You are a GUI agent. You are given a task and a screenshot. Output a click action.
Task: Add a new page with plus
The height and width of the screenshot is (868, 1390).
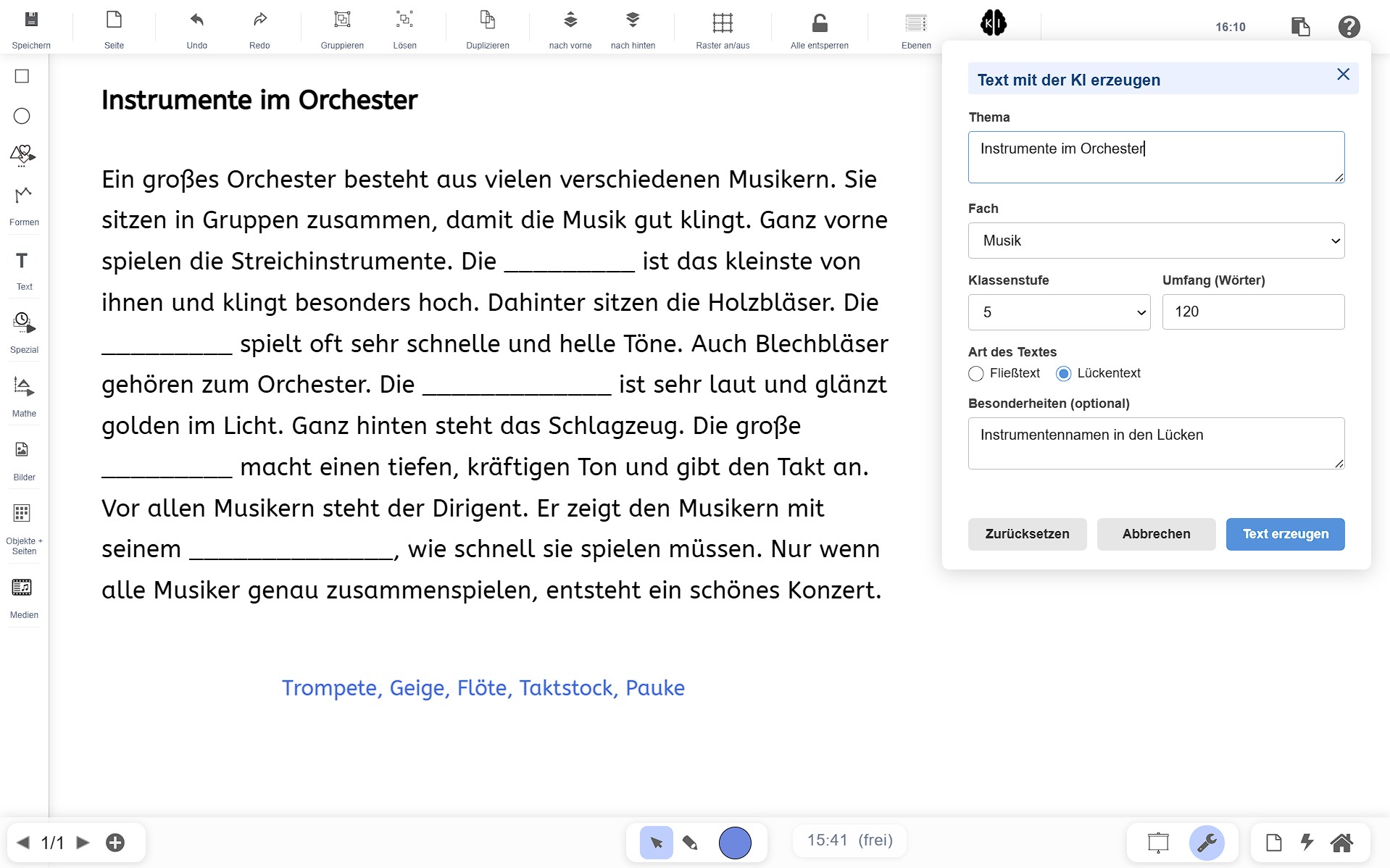(115, 842)
